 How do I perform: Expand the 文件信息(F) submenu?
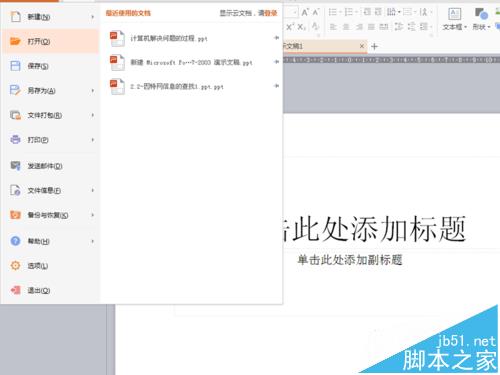(93, 190)
